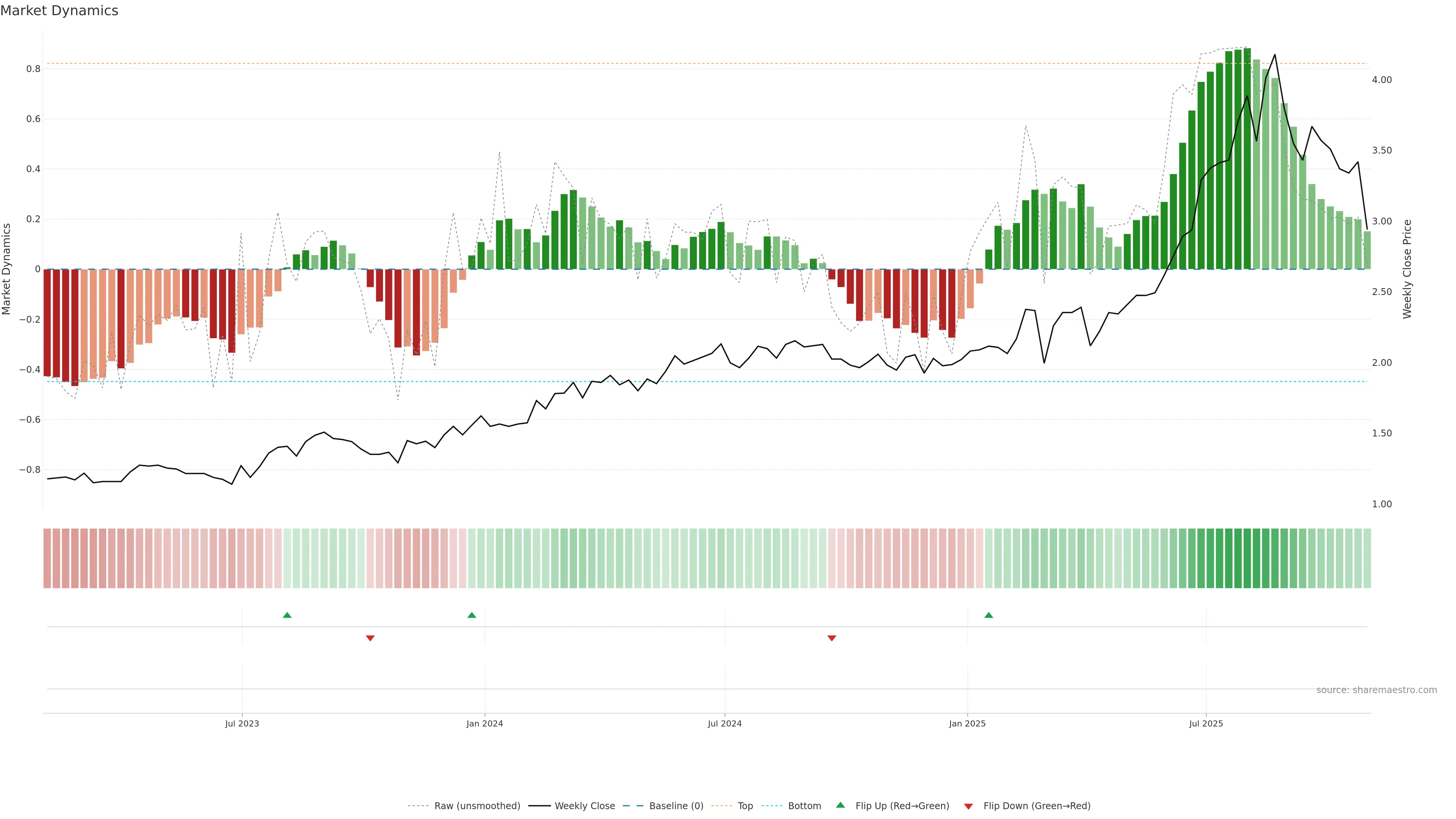
Task: Click the first red flip-down triangle marker
Action: 370,638
